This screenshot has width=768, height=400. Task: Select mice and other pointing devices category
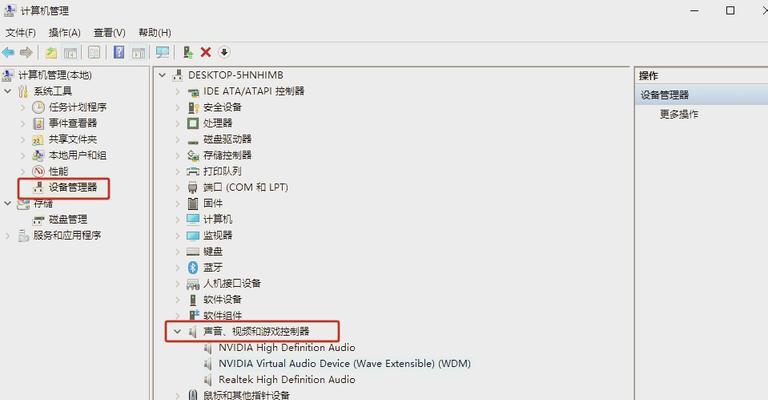pyautogui.click(x=246, y=395)
